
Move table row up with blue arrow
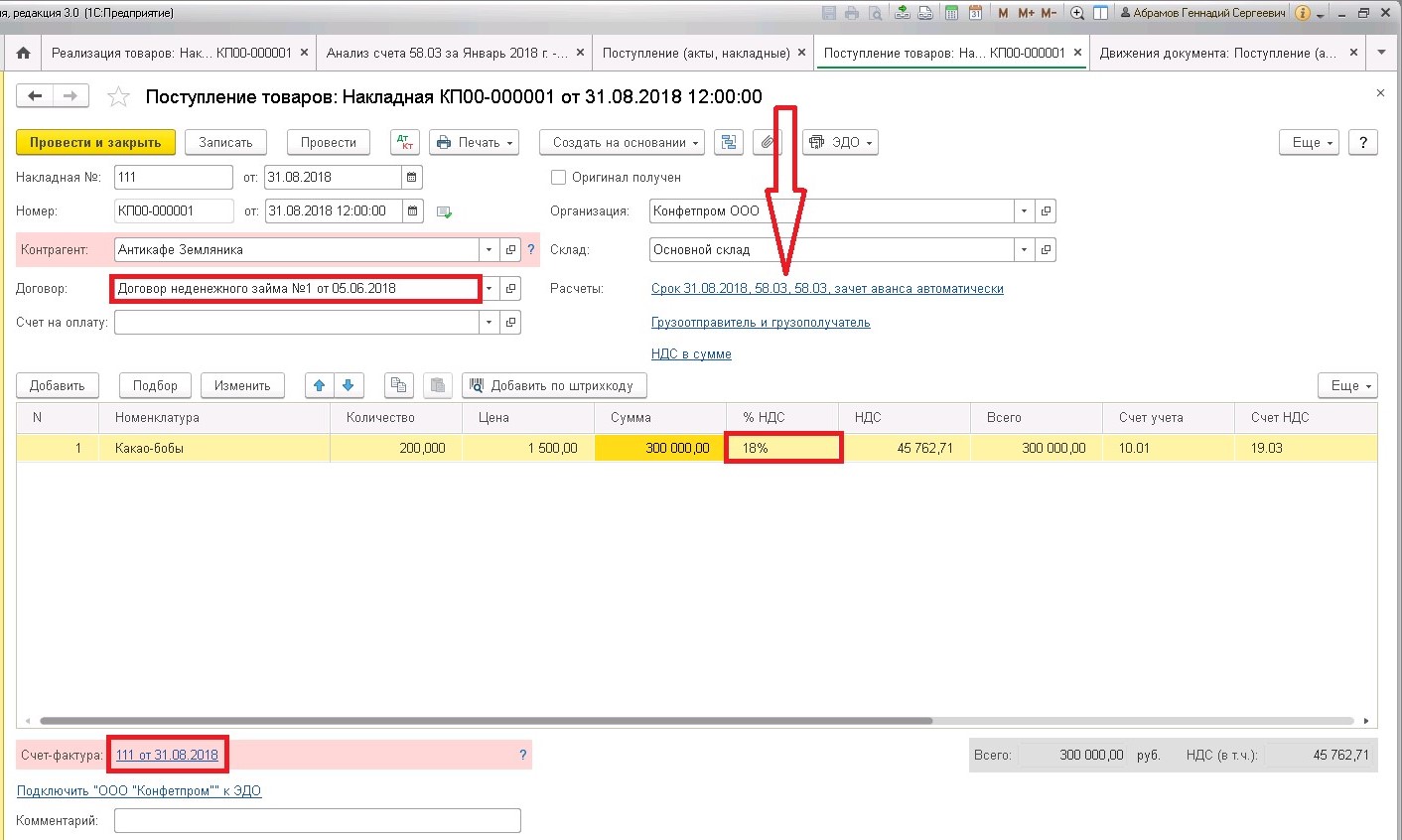tap(319, 385)
